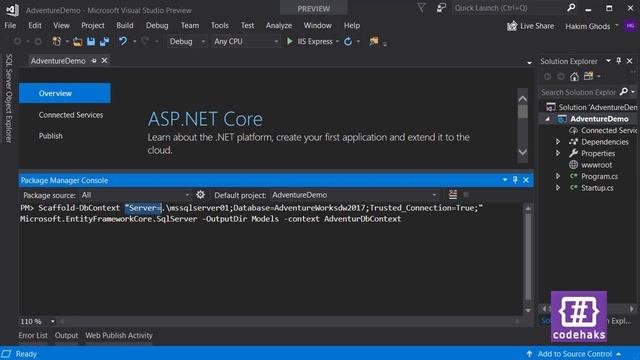640x360 pixels.
Task: Switch to the Error List tab
Action: click(33, 336)
